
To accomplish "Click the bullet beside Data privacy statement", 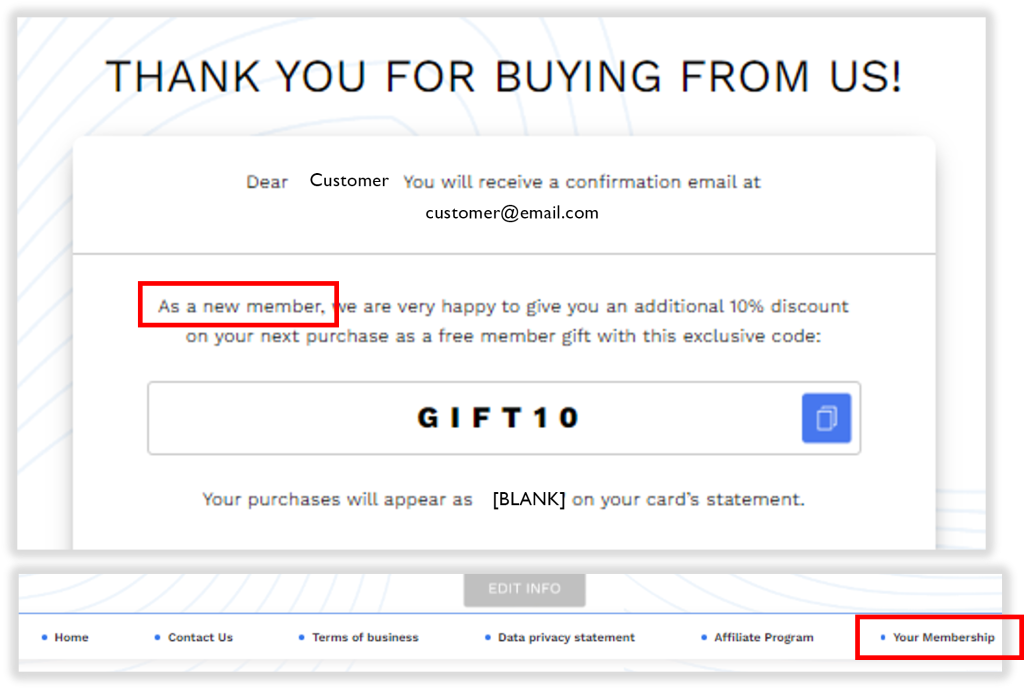I will point(488,637).
